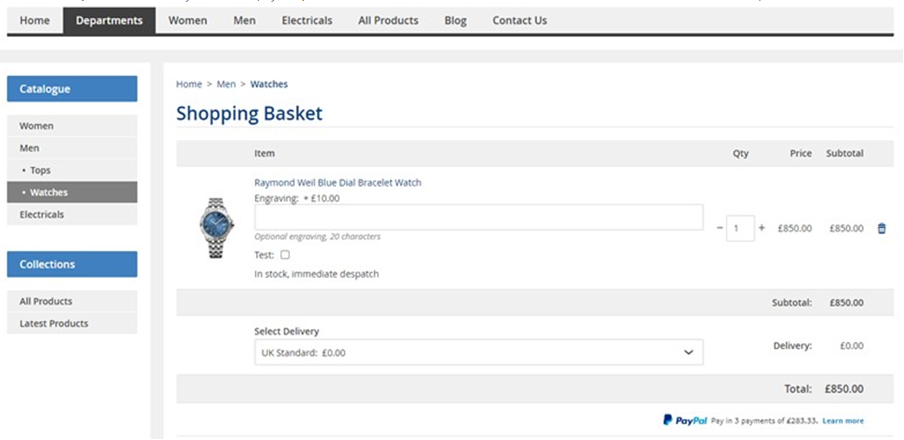This screenshot has height=440, width=904.
Task: Click the PayPal logo
Action: point(685,420)
